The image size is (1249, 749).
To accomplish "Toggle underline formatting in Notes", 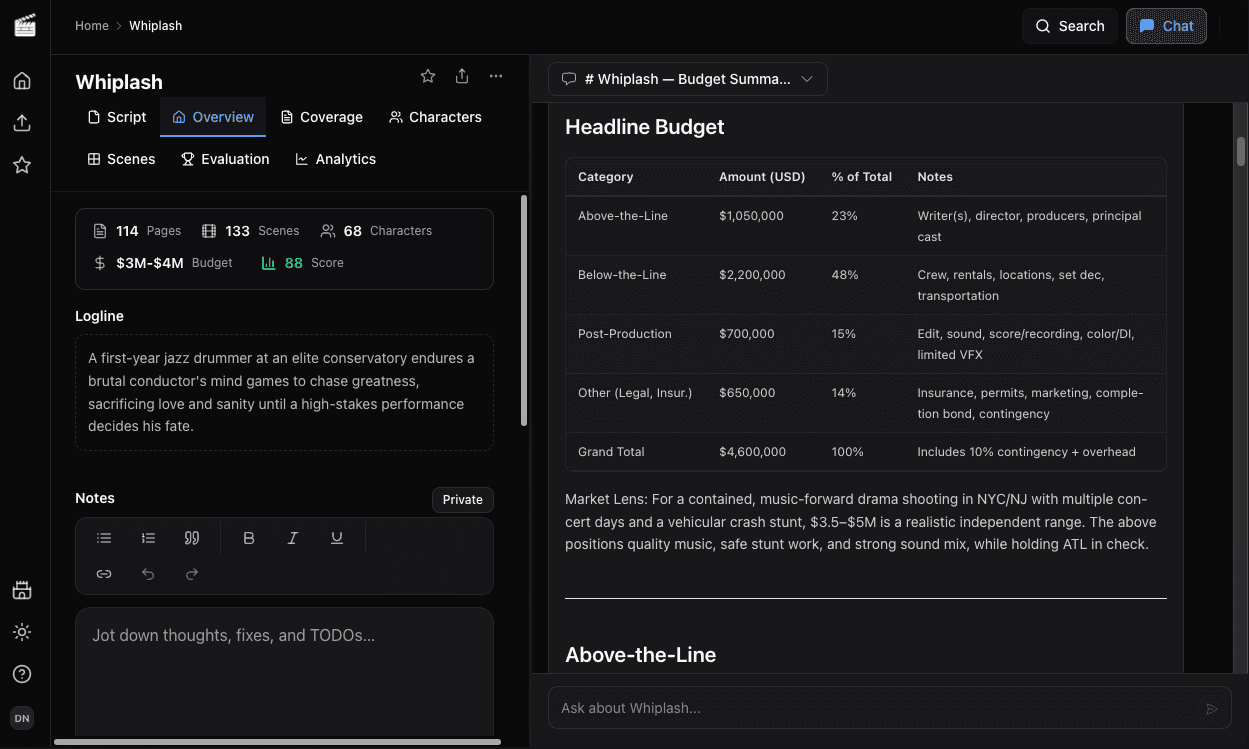I will pyautogui.click(x=337, y=537).
